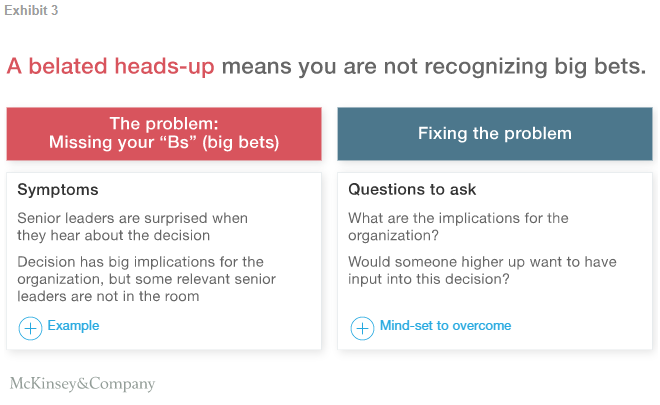Screen dimensions: 660x405
Task: Select the blue "Fixing the problem" header
Action: pyautogui.click(x=495, y=133)
